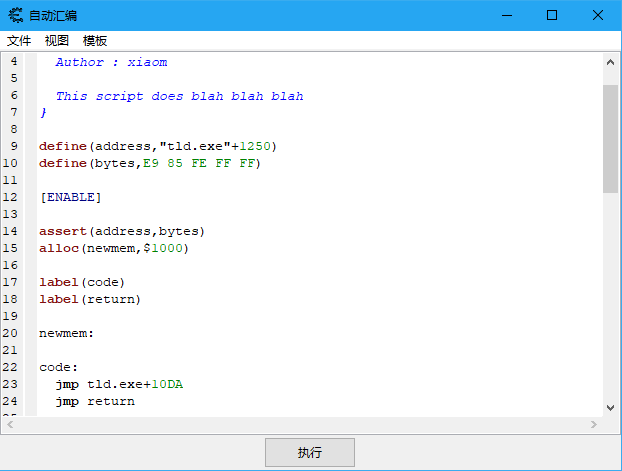Screen dimensions: 622x471
Task: Click the horizontal scrollbar right arrow
Action: 594,424
